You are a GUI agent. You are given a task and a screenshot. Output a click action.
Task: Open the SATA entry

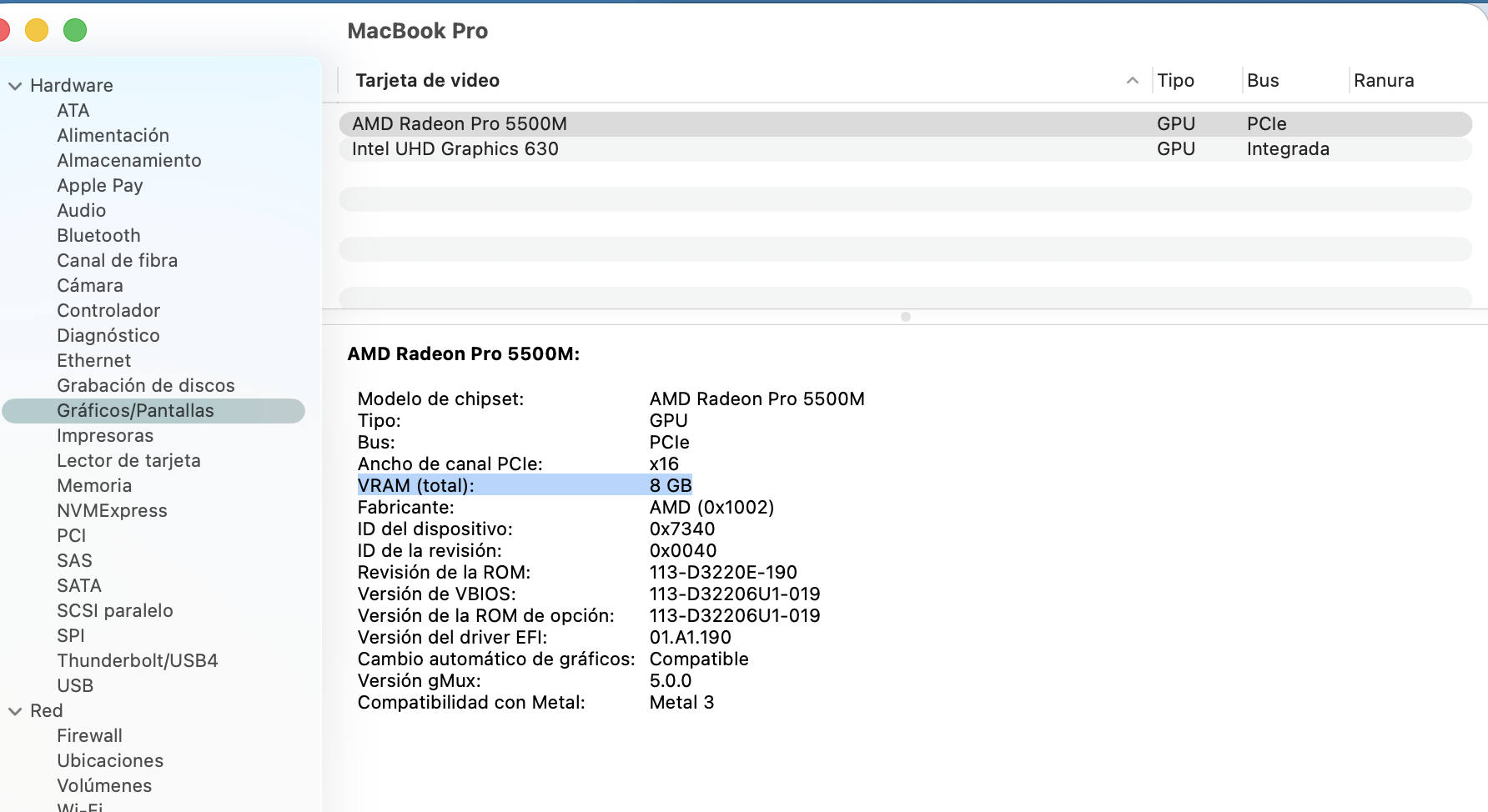coord(79,585)
